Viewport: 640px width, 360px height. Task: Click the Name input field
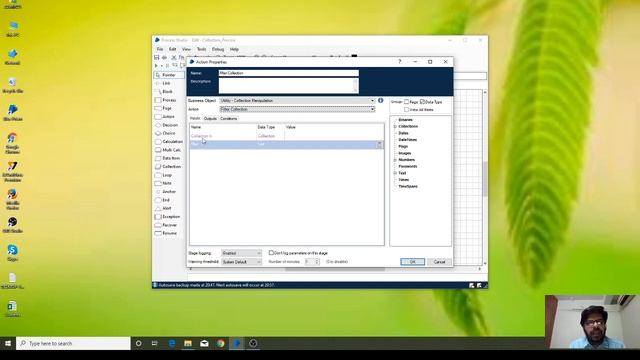click(x=289, y=73)
